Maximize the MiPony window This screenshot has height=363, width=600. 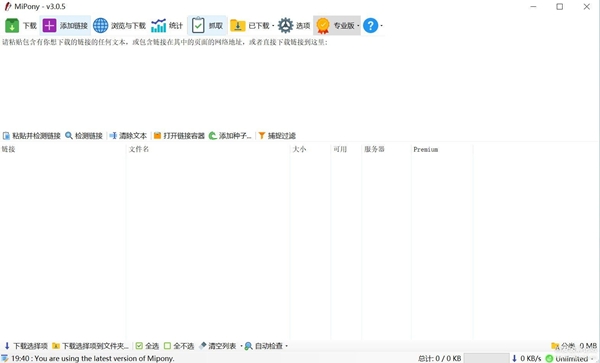559,7
